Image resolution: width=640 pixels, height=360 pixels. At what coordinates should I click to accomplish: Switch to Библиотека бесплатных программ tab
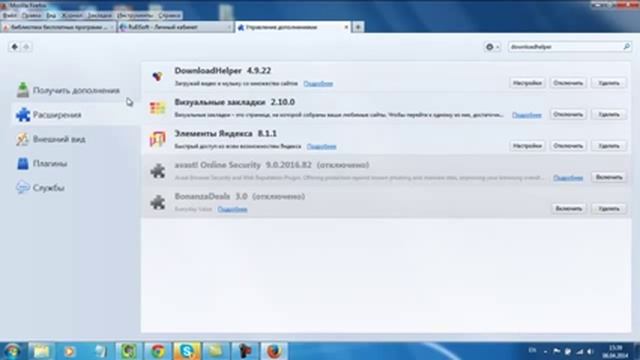pyautogui.click(x=58, y=27)
